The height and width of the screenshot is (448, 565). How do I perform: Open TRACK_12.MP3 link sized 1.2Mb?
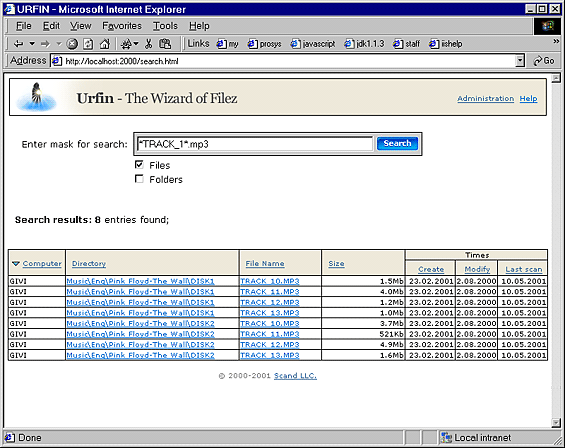pos(270,302)
